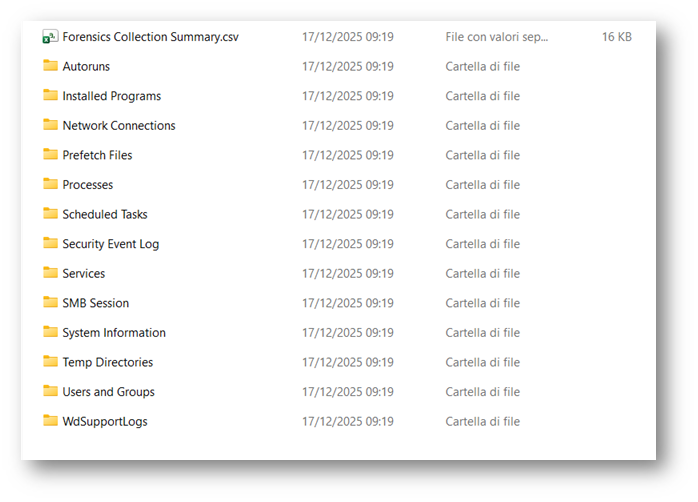This screenshot has height=502, width=698.
Task: Select the Autoruns folder name
Action: pyautogui.click(x=86, y=66)
